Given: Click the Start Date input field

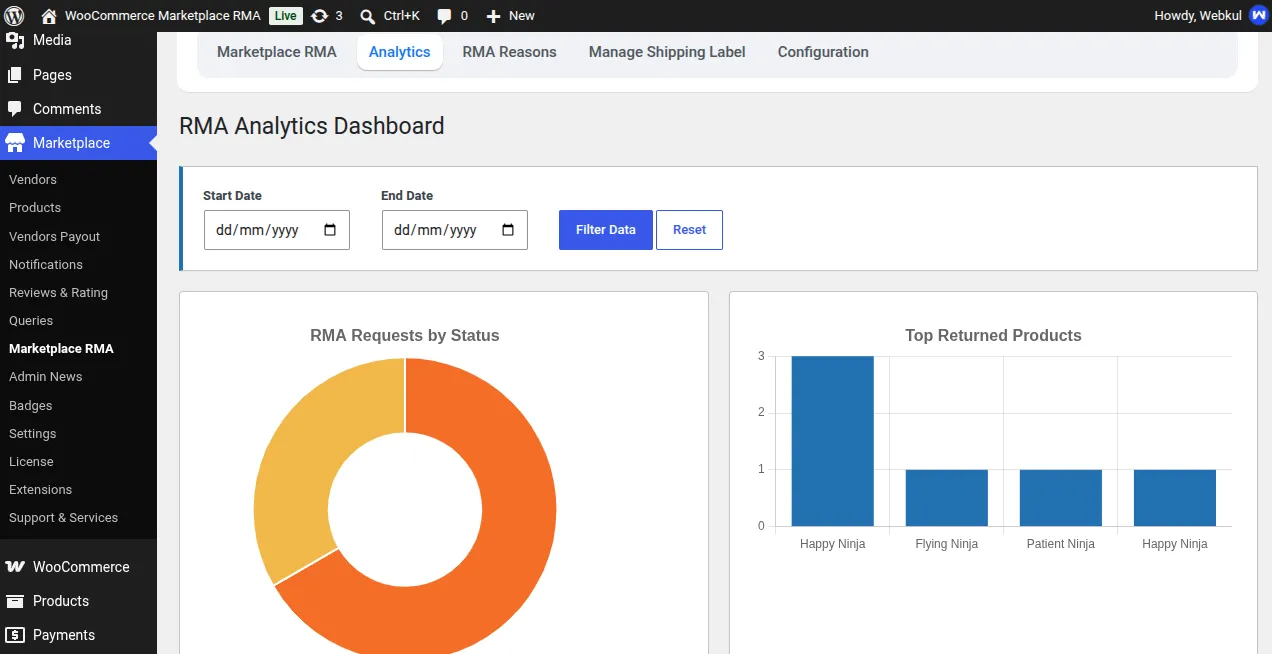Looking at the screenshot, I should click(277, 230).
